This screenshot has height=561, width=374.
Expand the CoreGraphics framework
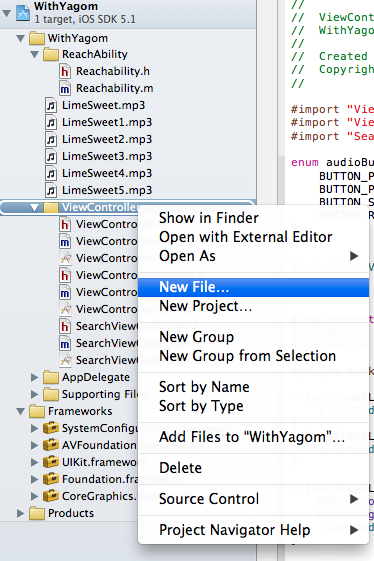click(x=34, y=496)
